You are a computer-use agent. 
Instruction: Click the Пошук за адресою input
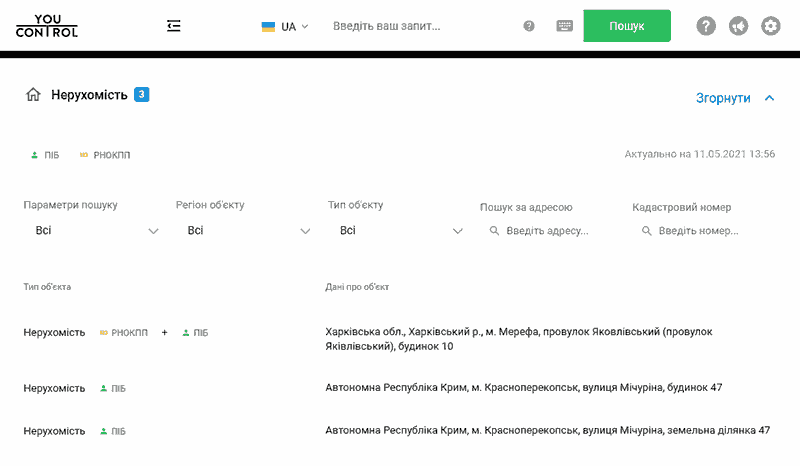pyautogui.click(x=548, y=231)
